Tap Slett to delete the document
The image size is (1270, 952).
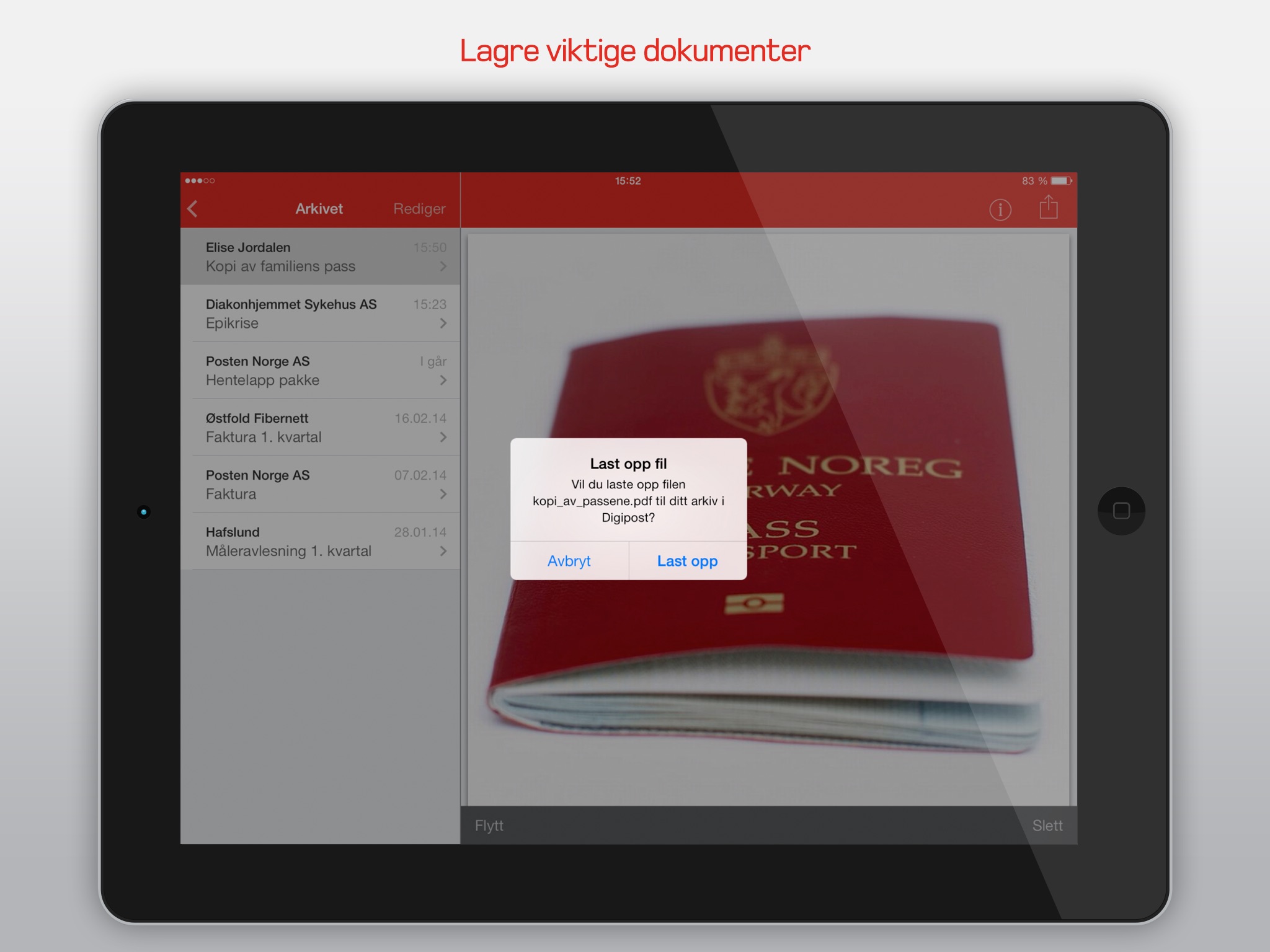1047,825
